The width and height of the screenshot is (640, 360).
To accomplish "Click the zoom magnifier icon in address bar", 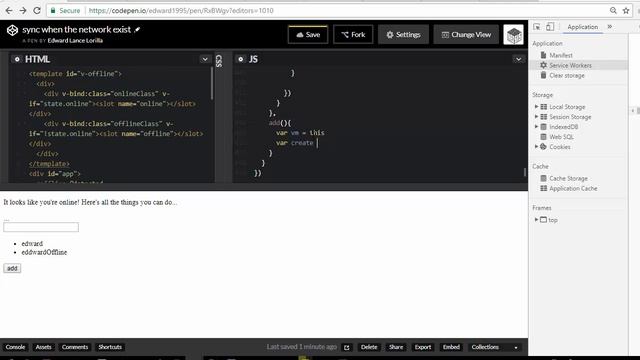I will pyautogui.click(x=613, y=11).
